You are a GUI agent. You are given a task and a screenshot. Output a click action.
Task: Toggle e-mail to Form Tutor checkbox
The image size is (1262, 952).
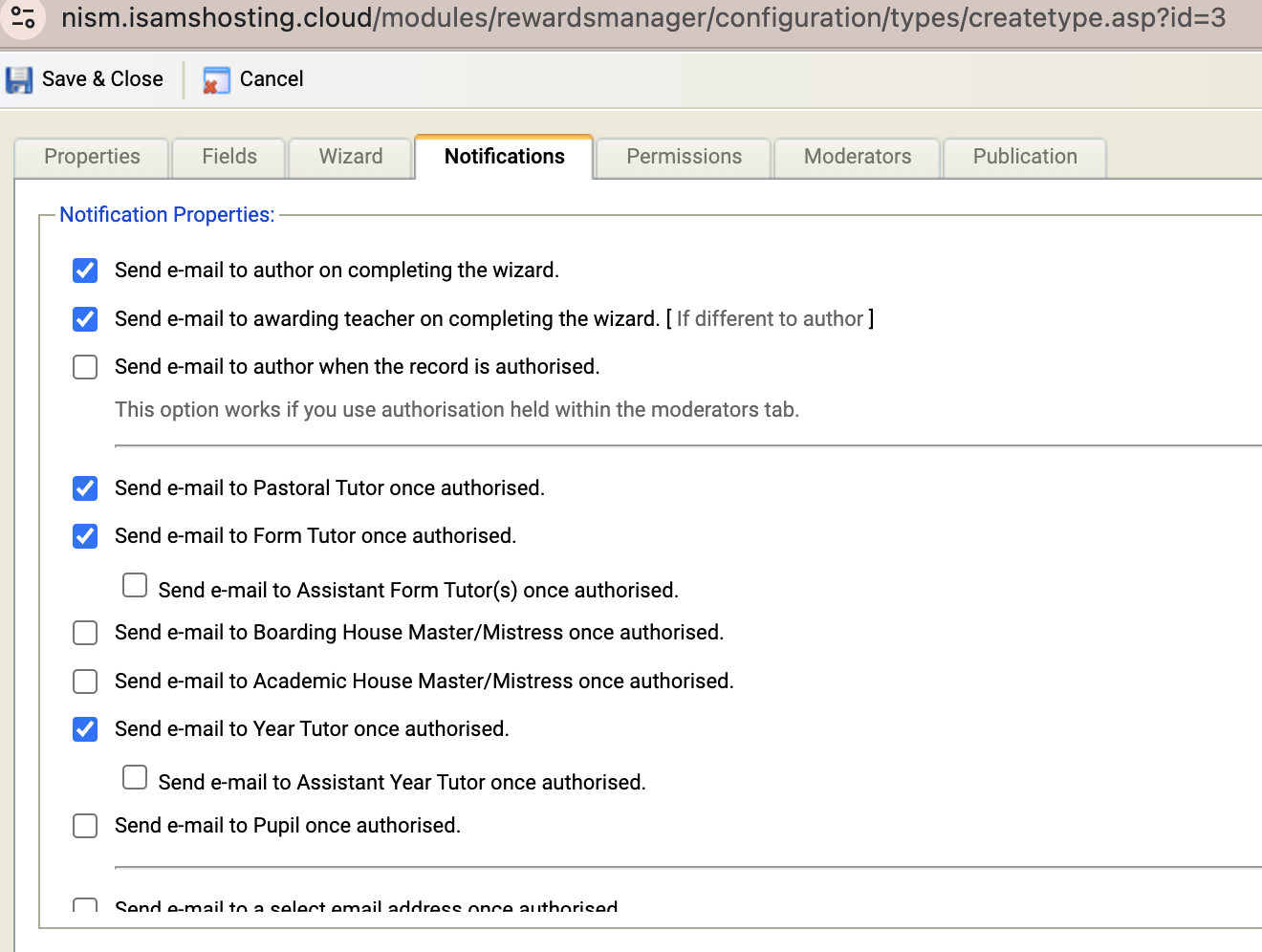85,536
